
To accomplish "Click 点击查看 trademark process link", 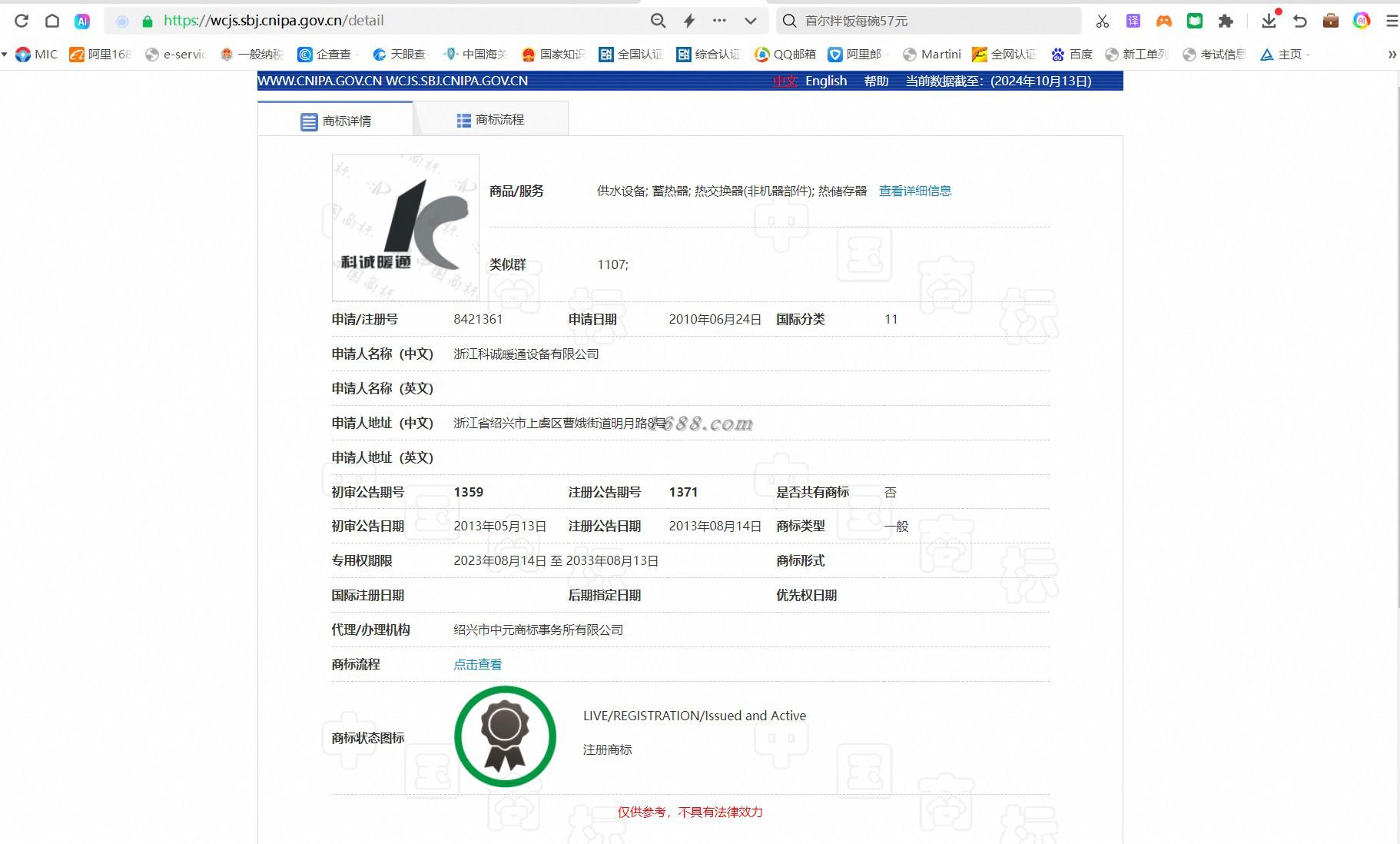I will click(477, 664).
